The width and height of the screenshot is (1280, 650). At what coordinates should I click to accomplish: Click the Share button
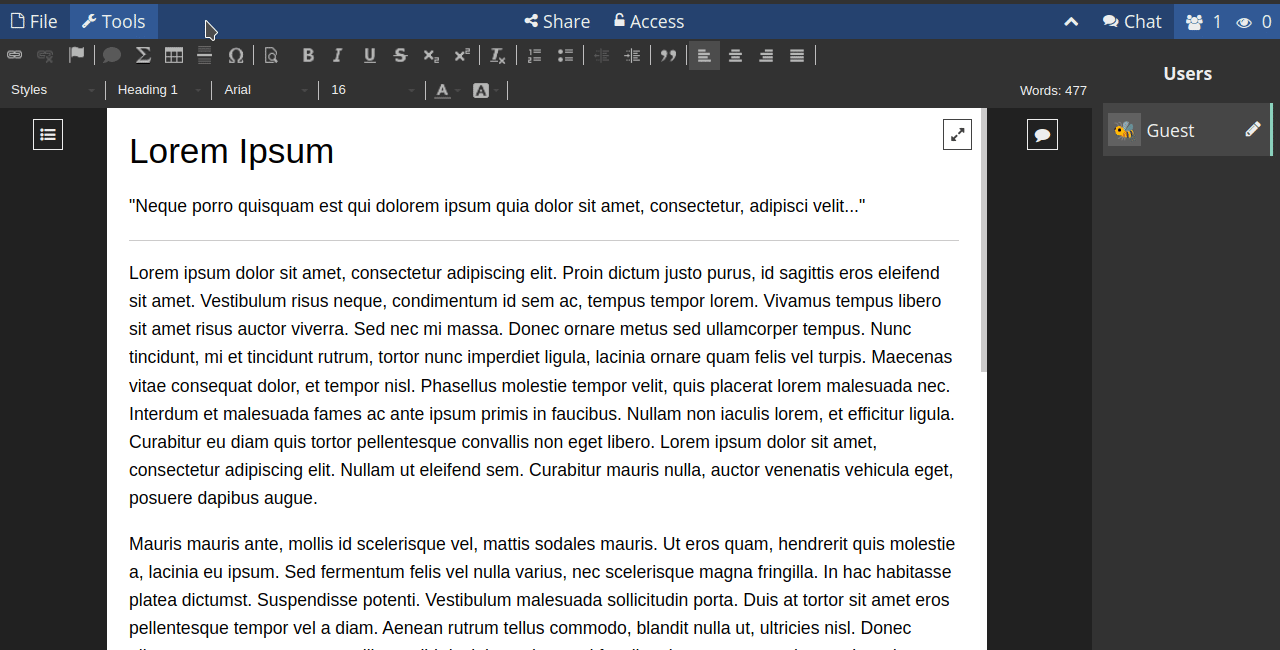pos(557,21)
